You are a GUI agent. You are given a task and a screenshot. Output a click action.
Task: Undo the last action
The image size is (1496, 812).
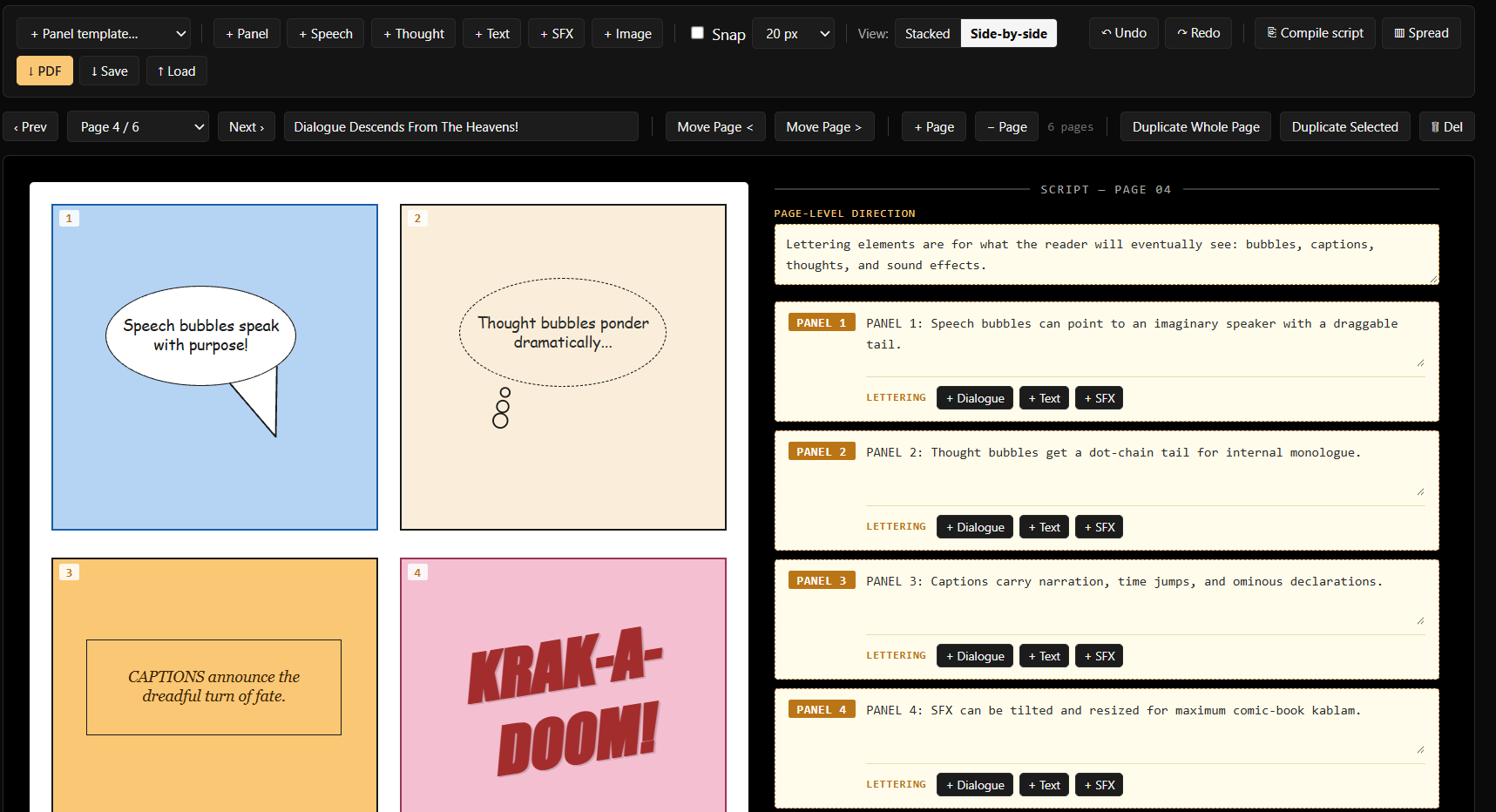click(x=1124, y=33)
